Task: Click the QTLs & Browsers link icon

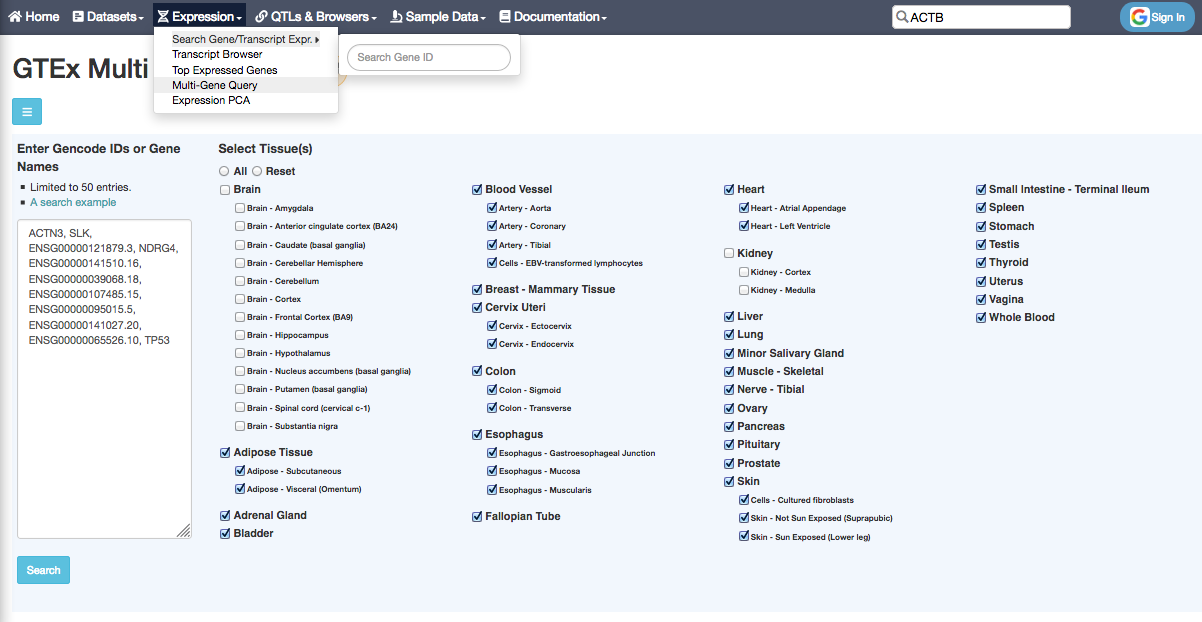Action: [x=261, y=17]
